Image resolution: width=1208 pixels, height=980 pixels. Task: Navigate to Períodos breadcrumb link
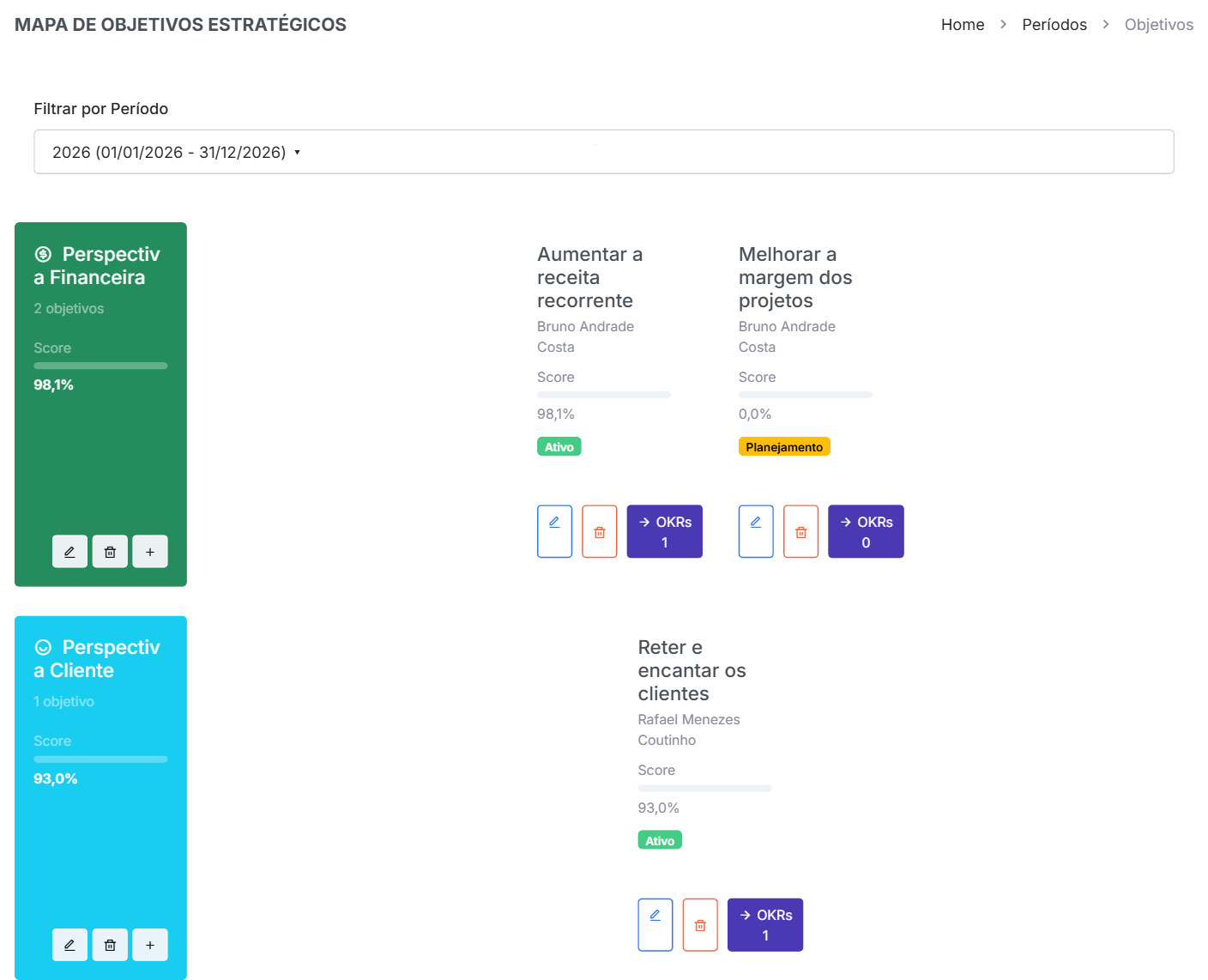click(x=1054, y=25)
